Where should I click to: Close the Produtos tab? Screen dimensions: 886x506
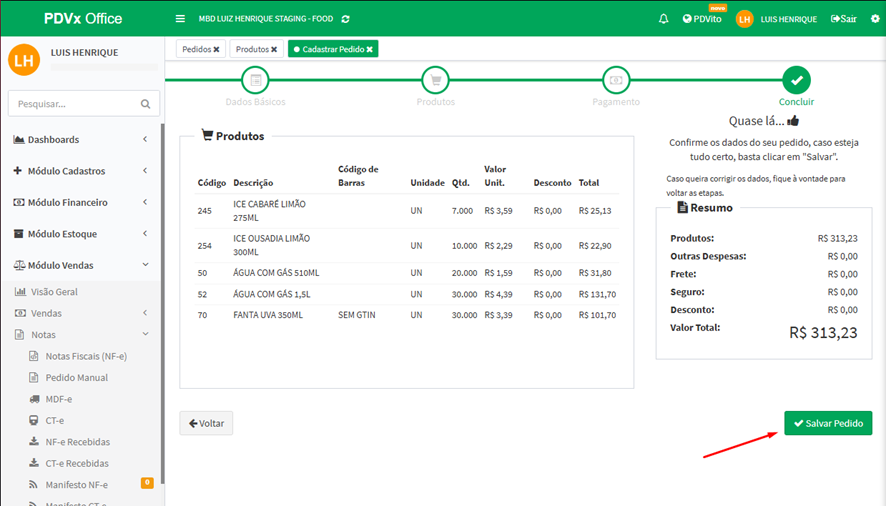pyautogui.click(x=274, y=49)
